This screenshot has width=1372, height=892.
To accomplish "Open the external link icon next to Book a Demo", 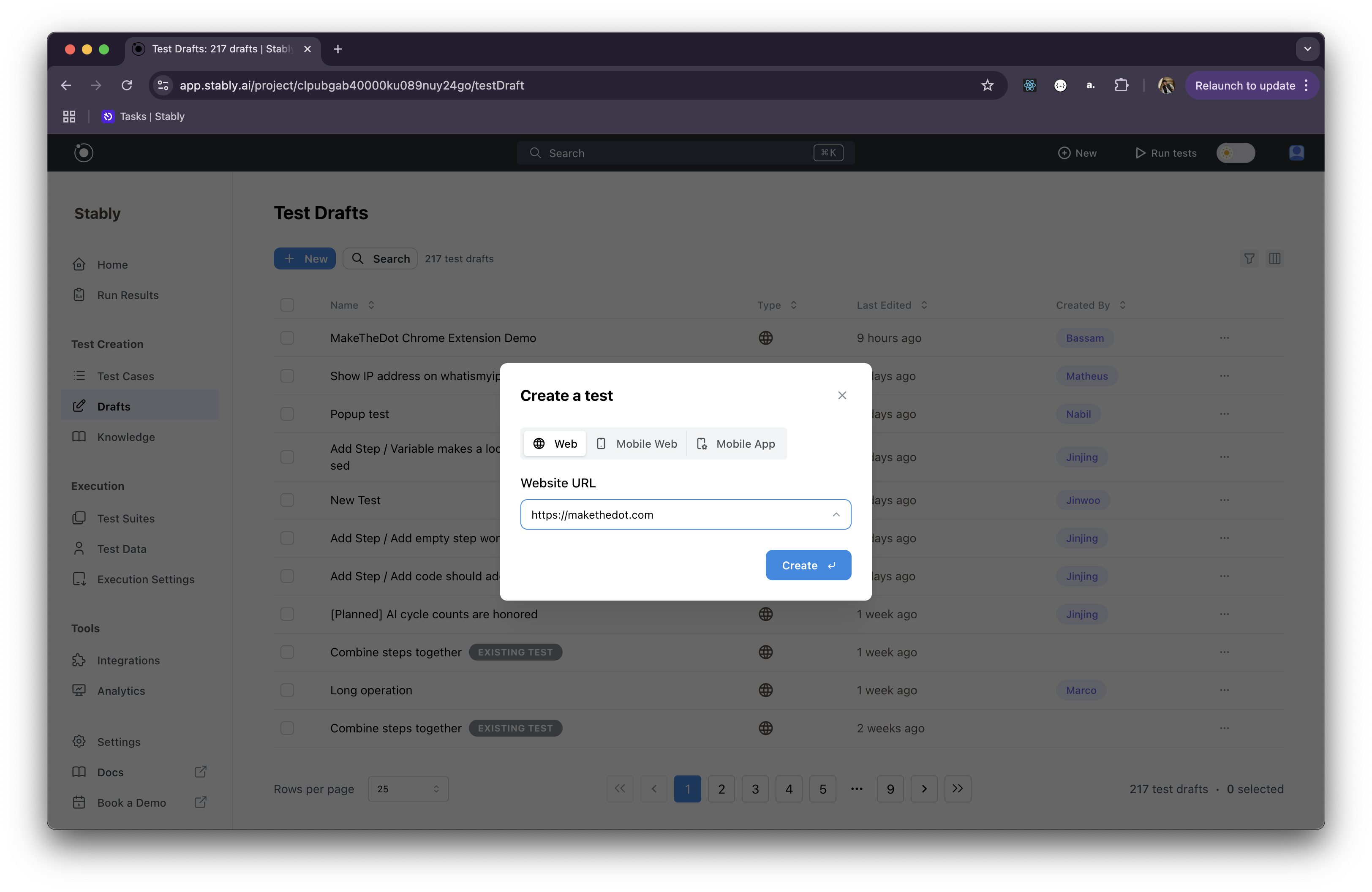I will [200, 802].
